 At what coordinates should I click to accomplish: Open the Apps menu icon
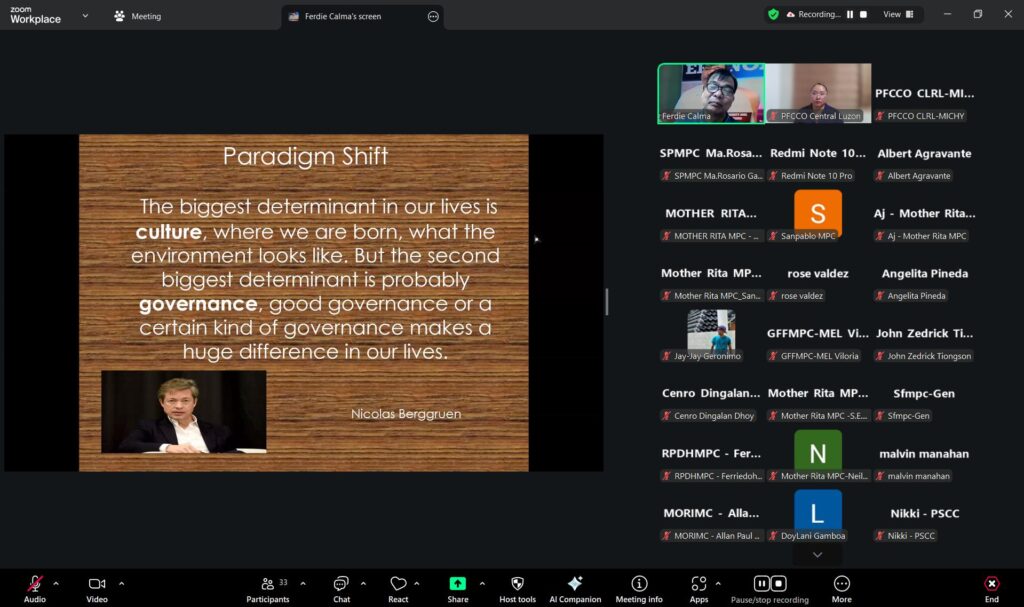pos(698,584)
